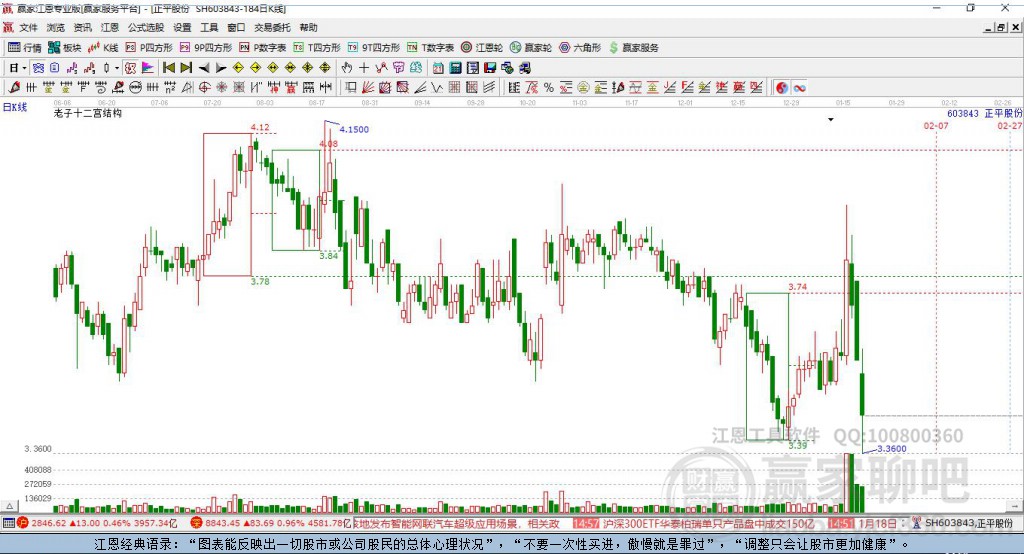Select the angle line tool
The height and width of the screenshot is (554, 1024).
point(420,87)
